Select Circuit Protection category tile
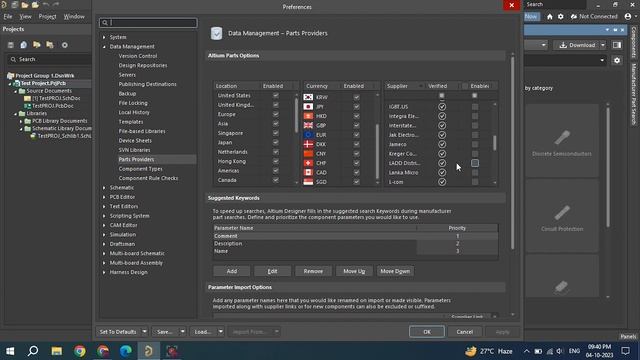This screenshot has height=360, width=640. tap(562, 216)
